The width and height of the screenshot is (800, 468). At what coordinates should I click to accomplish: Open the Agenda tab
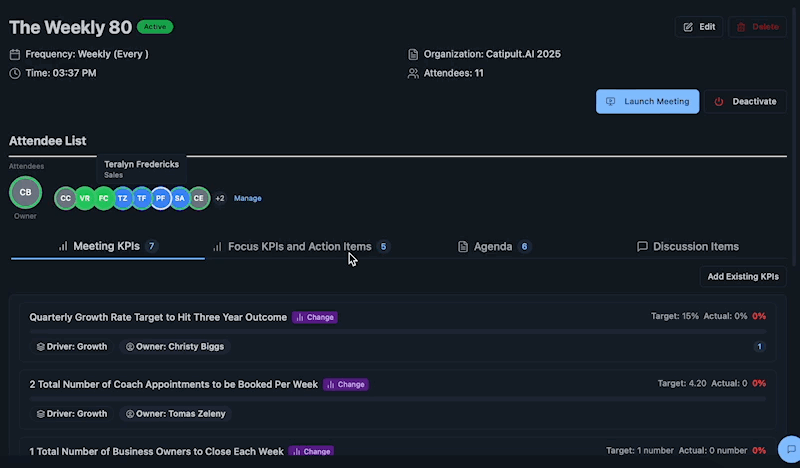click(x=494, y=246)
